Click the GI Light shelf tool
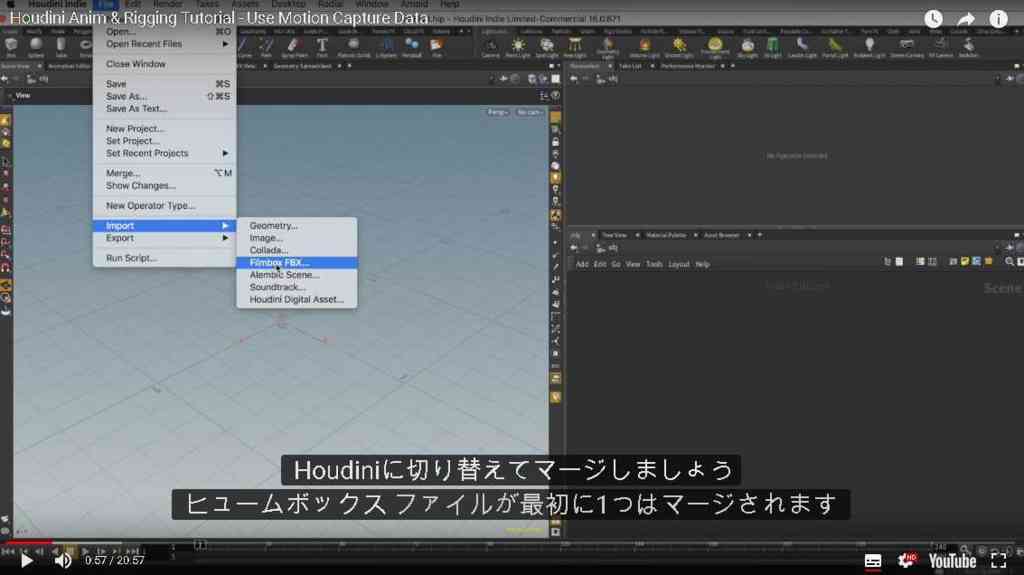The height and width of the screenshot is (575, 1024). click(x=773, y=46)
